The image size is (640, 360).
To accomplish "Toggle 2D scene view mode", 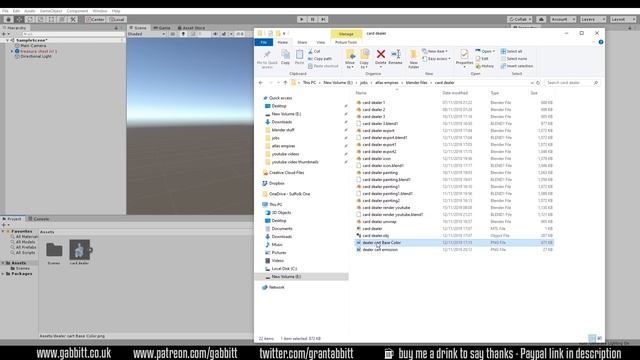I will click(173, 34).
